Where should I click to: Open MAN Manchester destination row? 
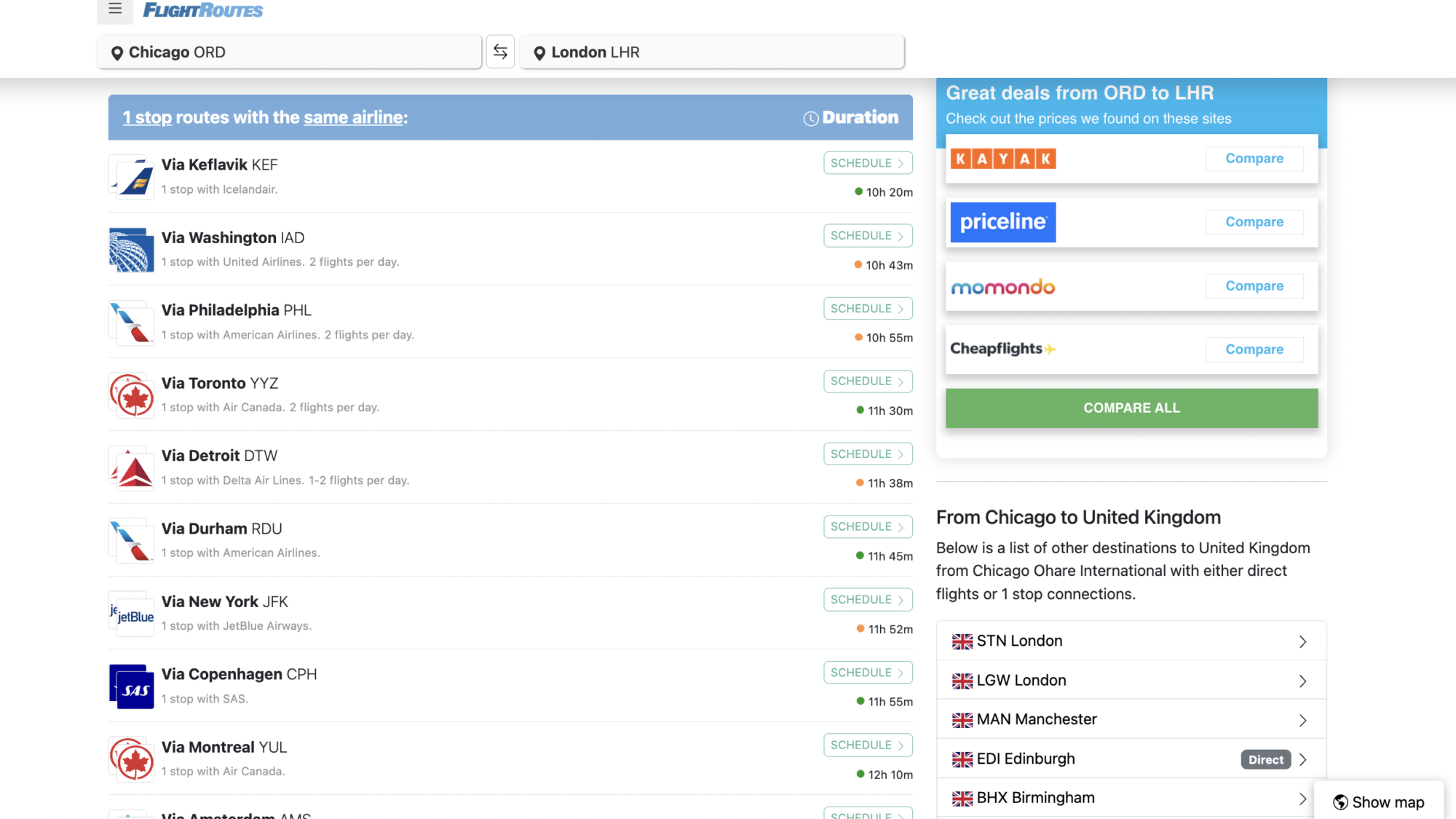click(x=1131, y=719)
